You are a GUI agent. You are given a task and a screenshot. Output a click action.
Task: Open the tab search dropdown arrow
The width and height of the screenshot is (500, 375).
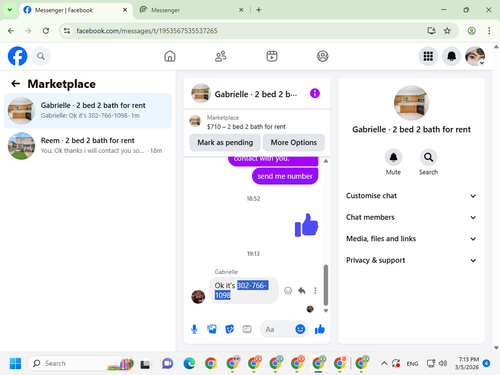(x=10, y=10)
